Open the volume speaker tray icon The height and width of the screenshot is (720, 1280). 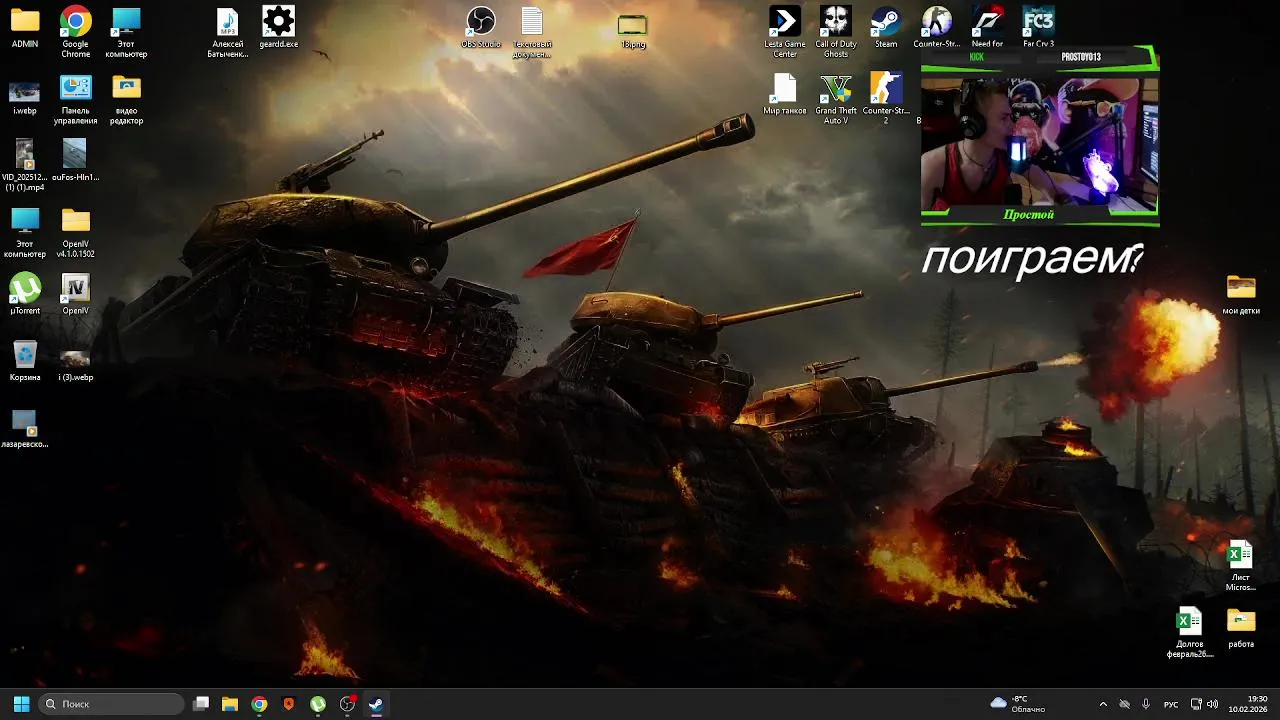[x=1213, y=704]
